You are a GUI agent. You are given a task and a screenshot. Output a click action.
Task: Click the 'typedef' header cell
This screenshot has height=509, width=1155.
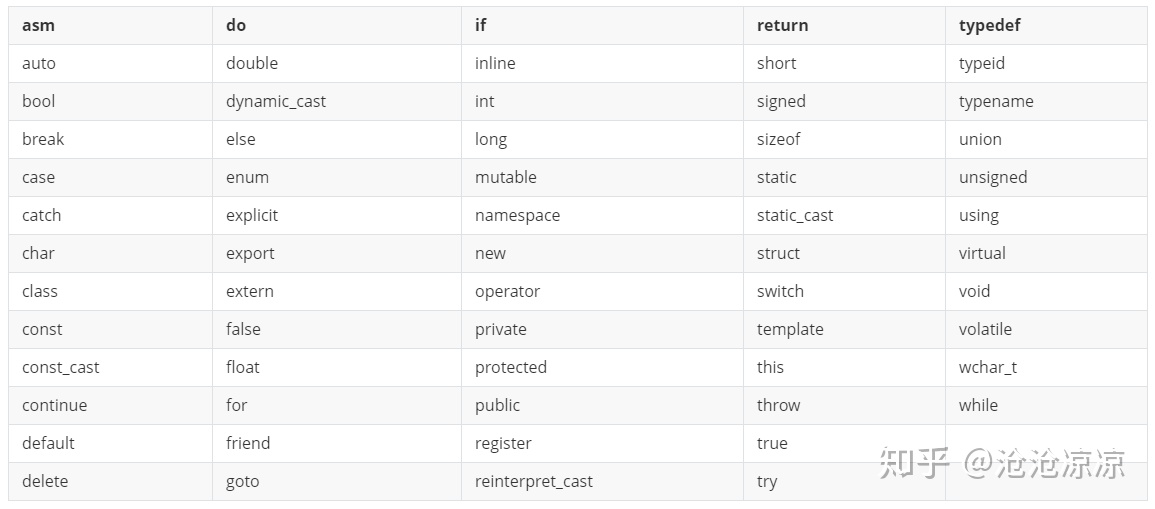click(989, 25)
